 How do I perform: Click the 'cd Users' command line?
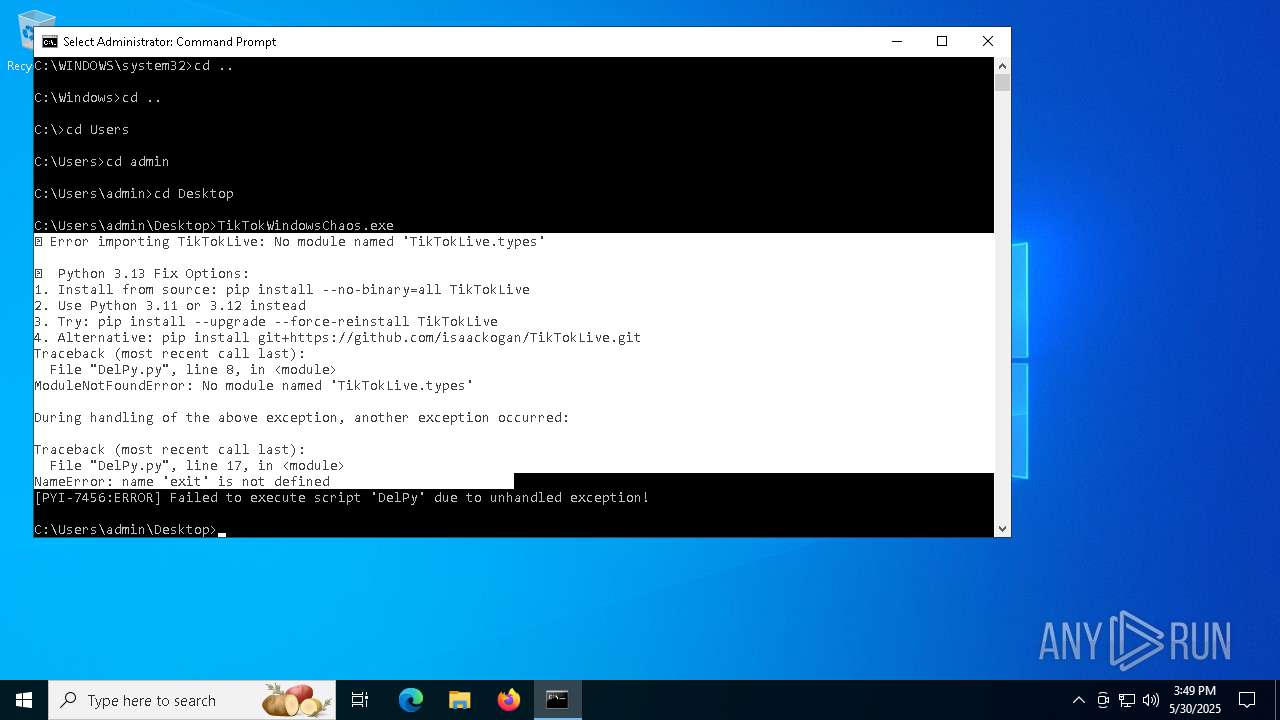coord(82,129)
